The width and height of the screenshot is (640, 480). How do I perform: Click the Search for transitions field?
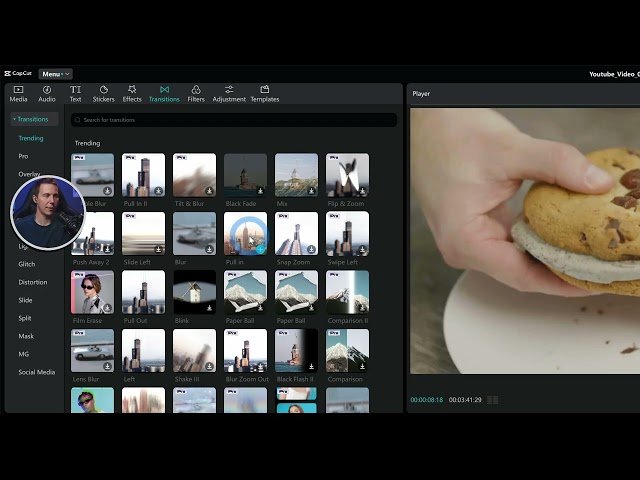(x=234, y=120)
